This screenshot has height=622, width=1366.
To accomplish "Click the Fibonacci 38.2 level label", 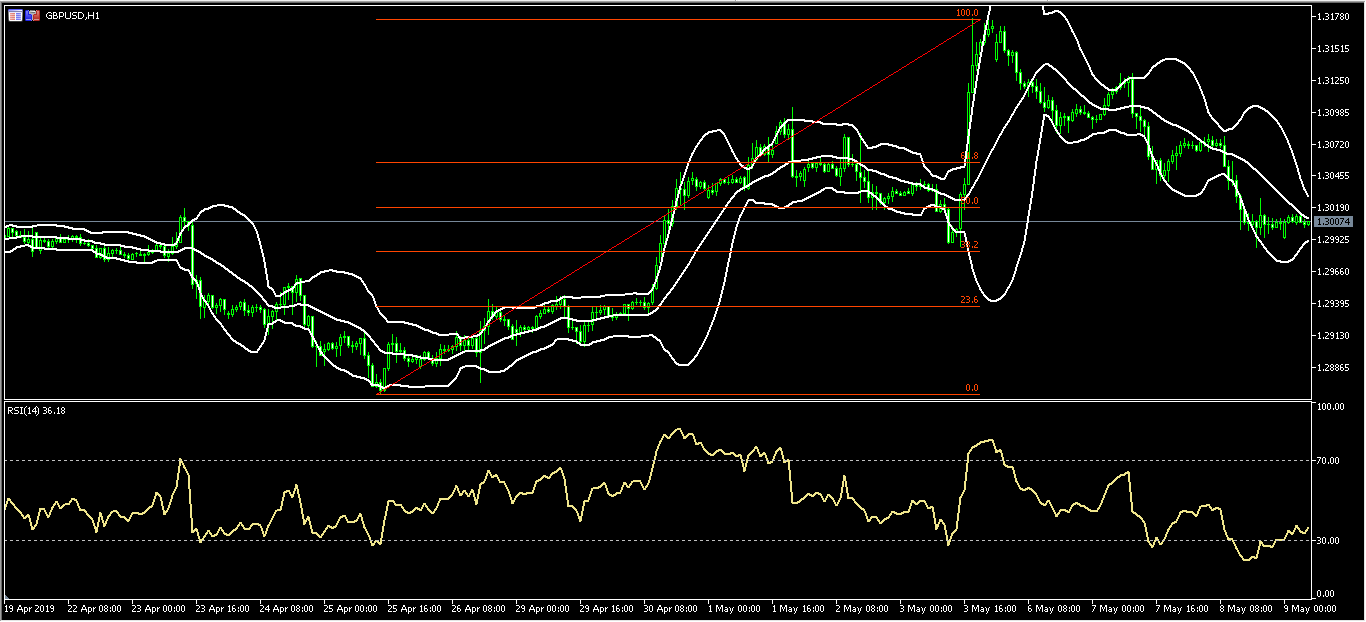I will pyautogui.click(x=969, y=245).
